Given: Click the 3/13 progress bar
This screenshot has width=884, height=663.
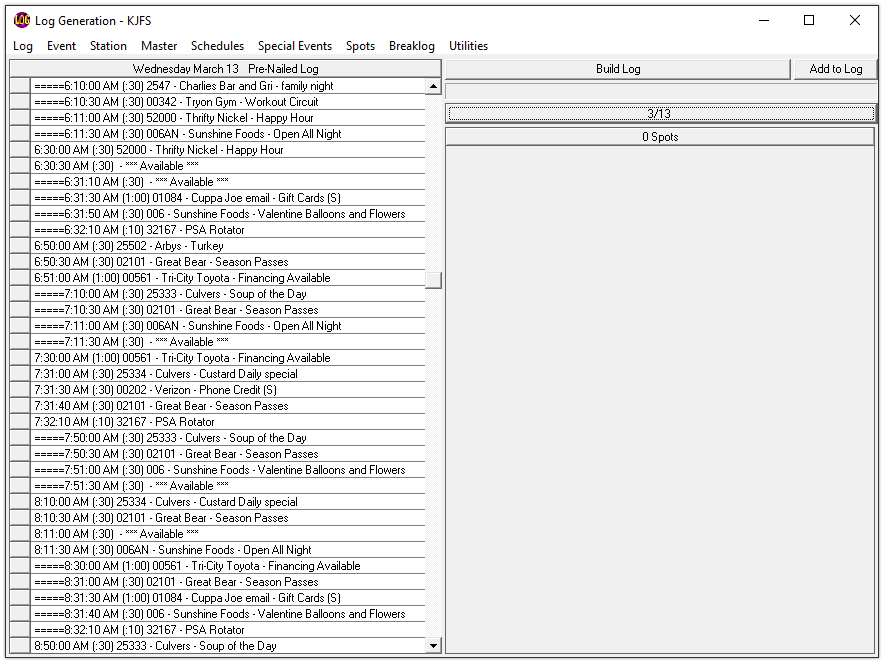Looking at the screenshot, I should (x=659, y=114).
